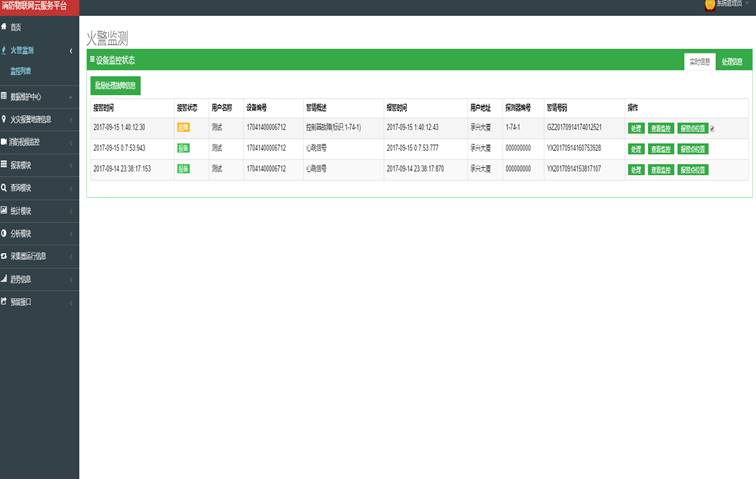Click the home icon in the sidebar

pyautogui.click(x=4, y=27)
